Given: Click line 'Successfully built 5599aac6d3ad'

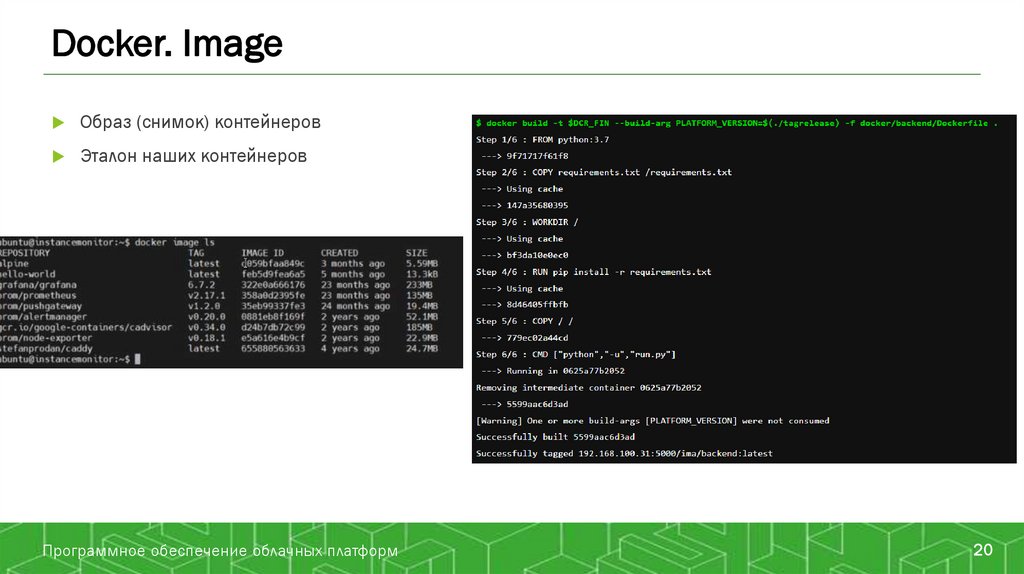Looking at the screenshot, I should 555,437.
